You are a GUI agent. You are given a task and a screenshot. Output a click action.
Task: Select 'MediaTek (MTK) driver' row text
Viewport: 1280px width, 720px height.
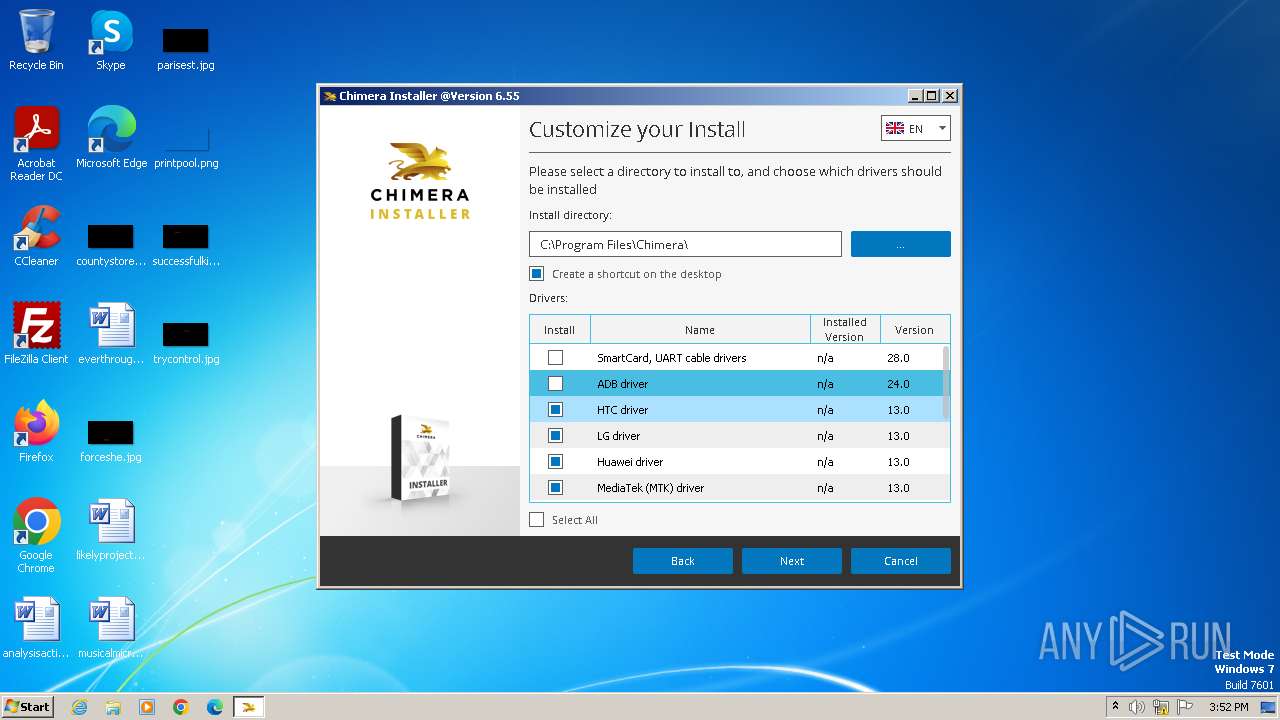point(650,488)
